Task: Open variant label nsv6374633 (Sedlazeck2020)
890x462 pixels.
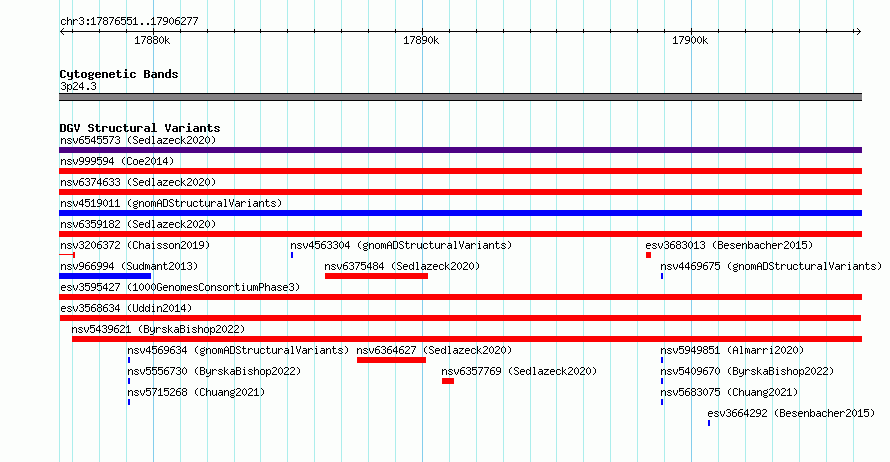Action: click(x=138, y=182)
